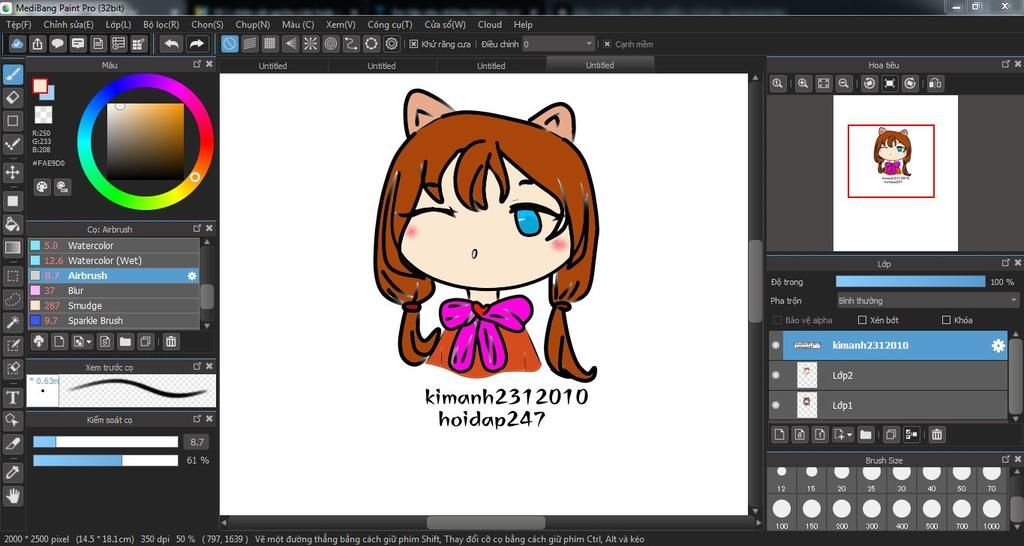1024x546 pixels.
Task: Expand the add-layer dropdown arrow
Action: 850,435
